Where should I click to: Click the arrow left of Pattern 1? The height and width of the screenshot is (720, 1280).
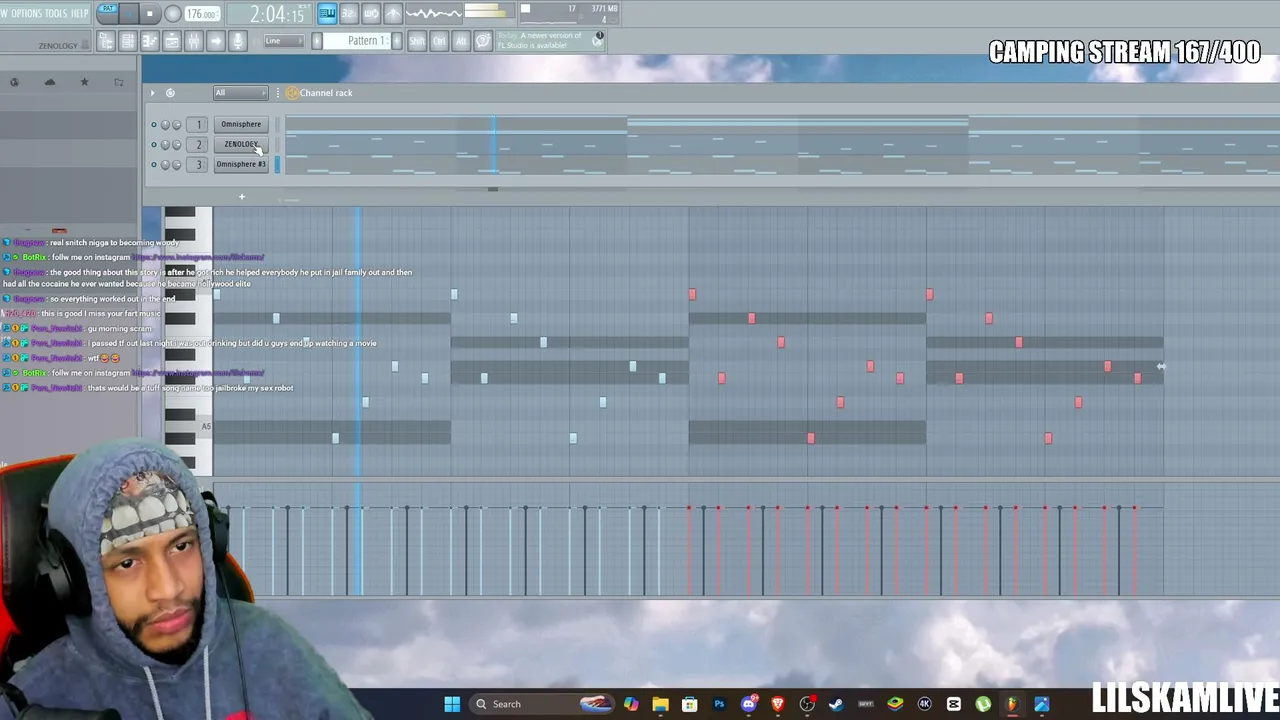pyautogui.click(x=317, y=41)
